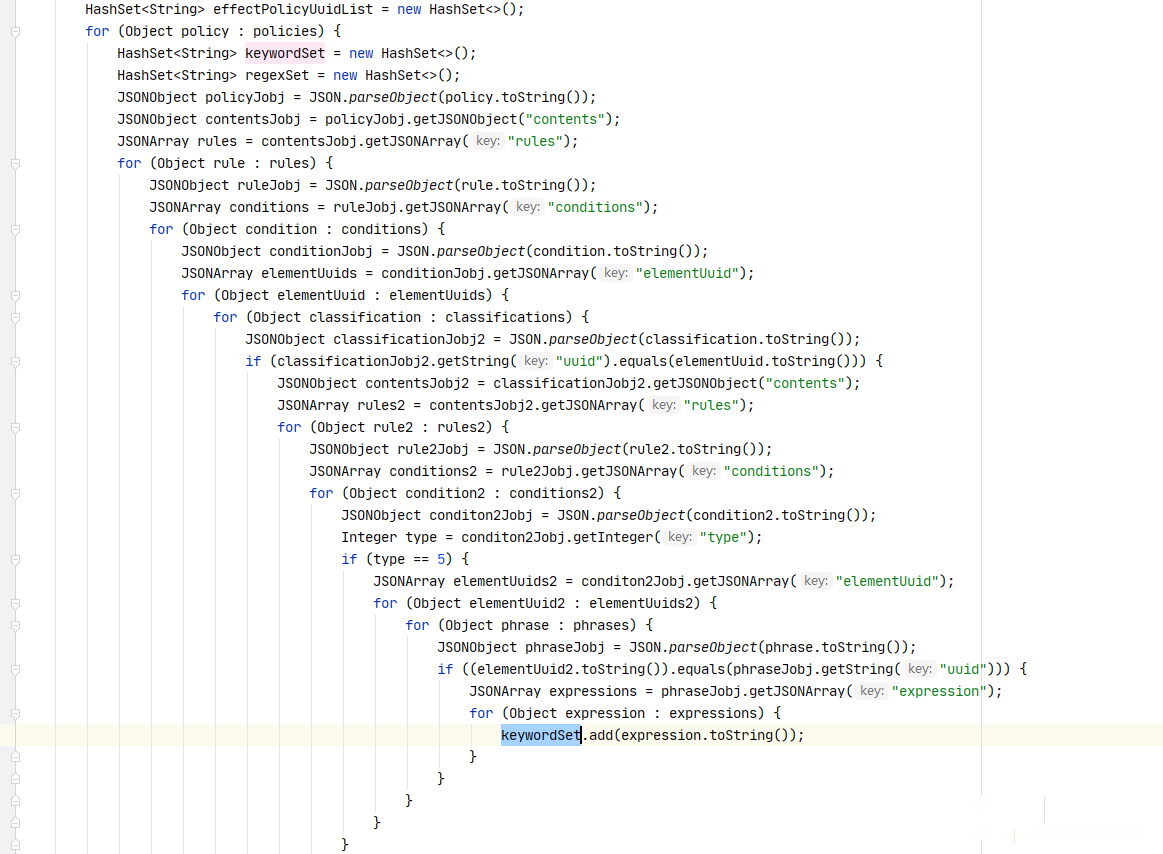Click conditions2 in its JSONArray declaration
The height and width of the screenshot is (854, 1163).
433,471
